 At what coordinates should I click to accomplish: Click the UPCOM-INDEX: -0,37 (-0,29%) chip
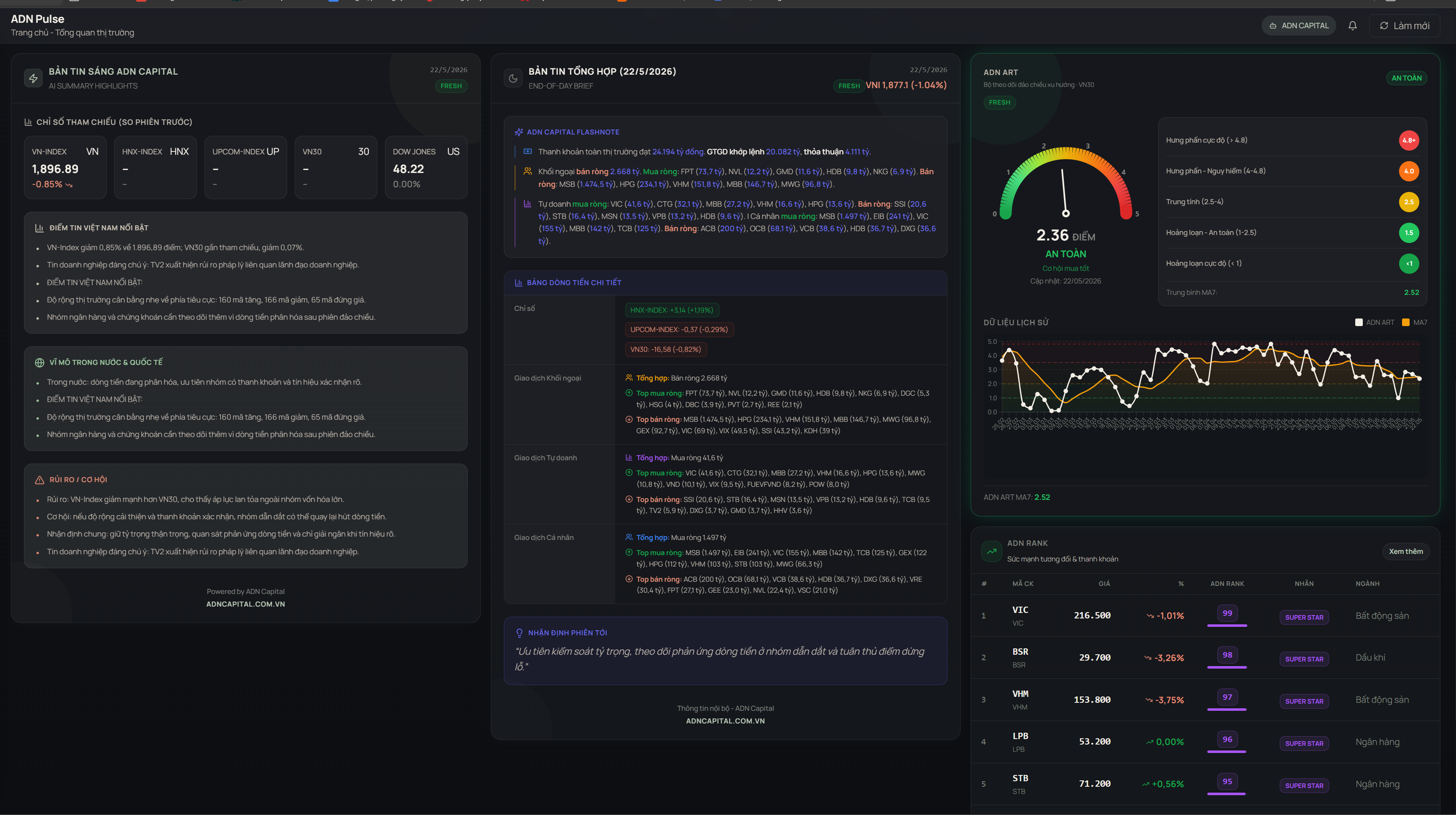679,330
